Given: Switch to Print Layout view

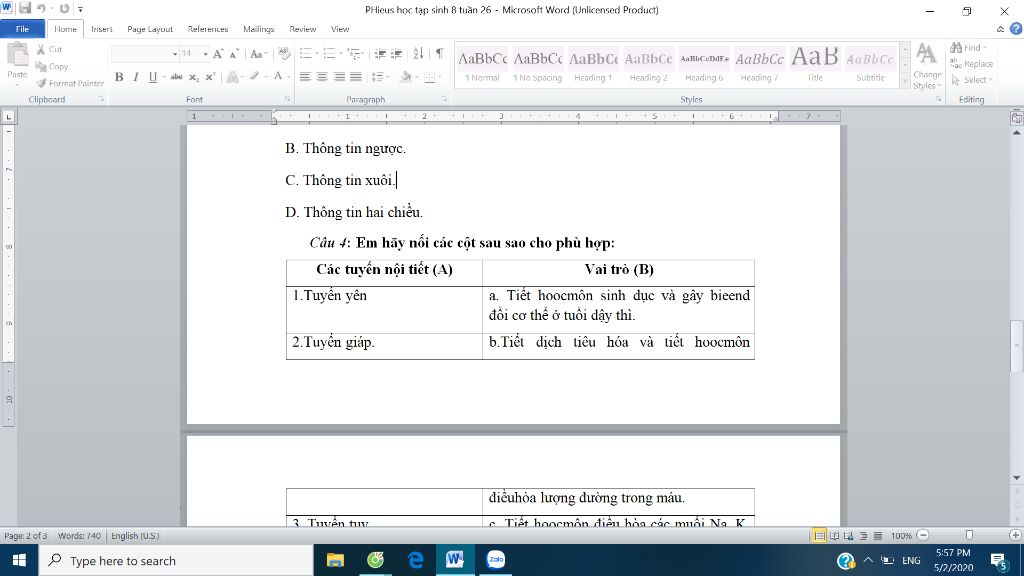Looking at the screenshot, I should tap(819, 536).
